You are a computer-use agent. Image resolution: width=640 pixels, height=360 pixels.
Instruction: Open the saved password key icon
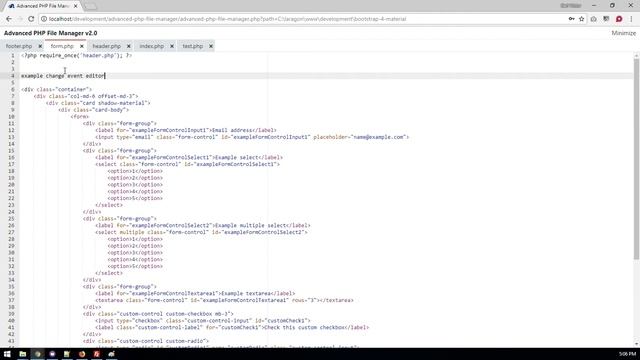point(571,19)
